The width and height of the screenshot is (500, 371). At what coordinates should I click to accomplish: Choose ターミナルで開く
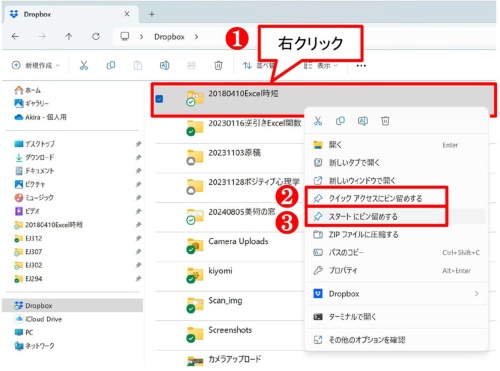click(396, 317)
